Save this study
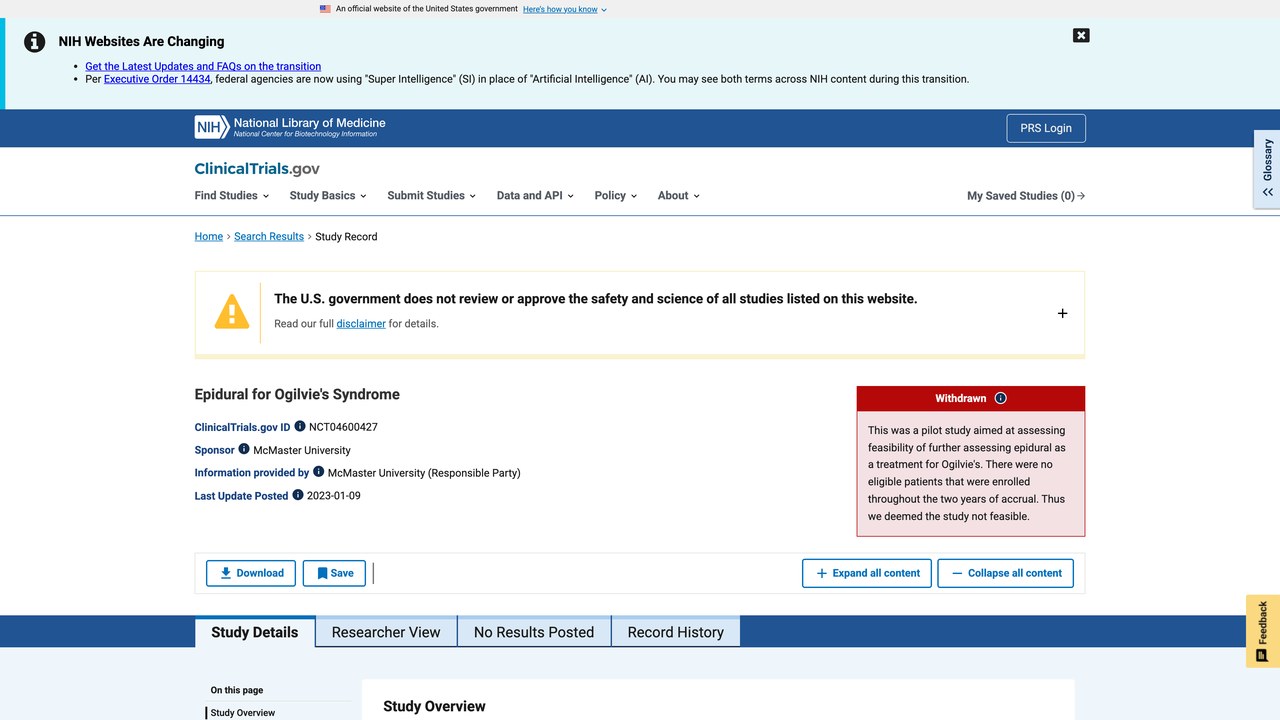This screenshot has width=1280, height=720. 334,573
